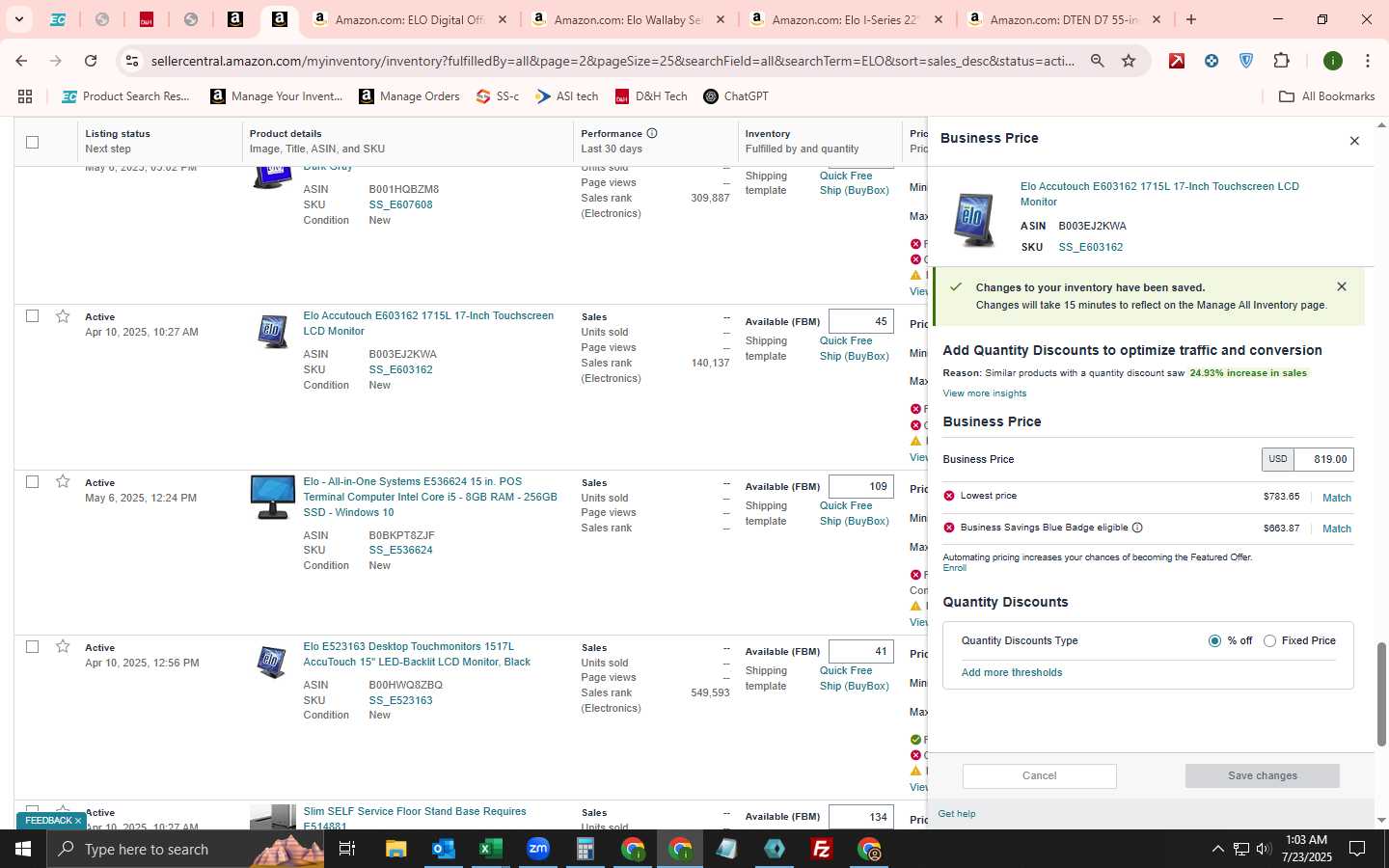Click the Save changes button

click(x=1262, y=775)
